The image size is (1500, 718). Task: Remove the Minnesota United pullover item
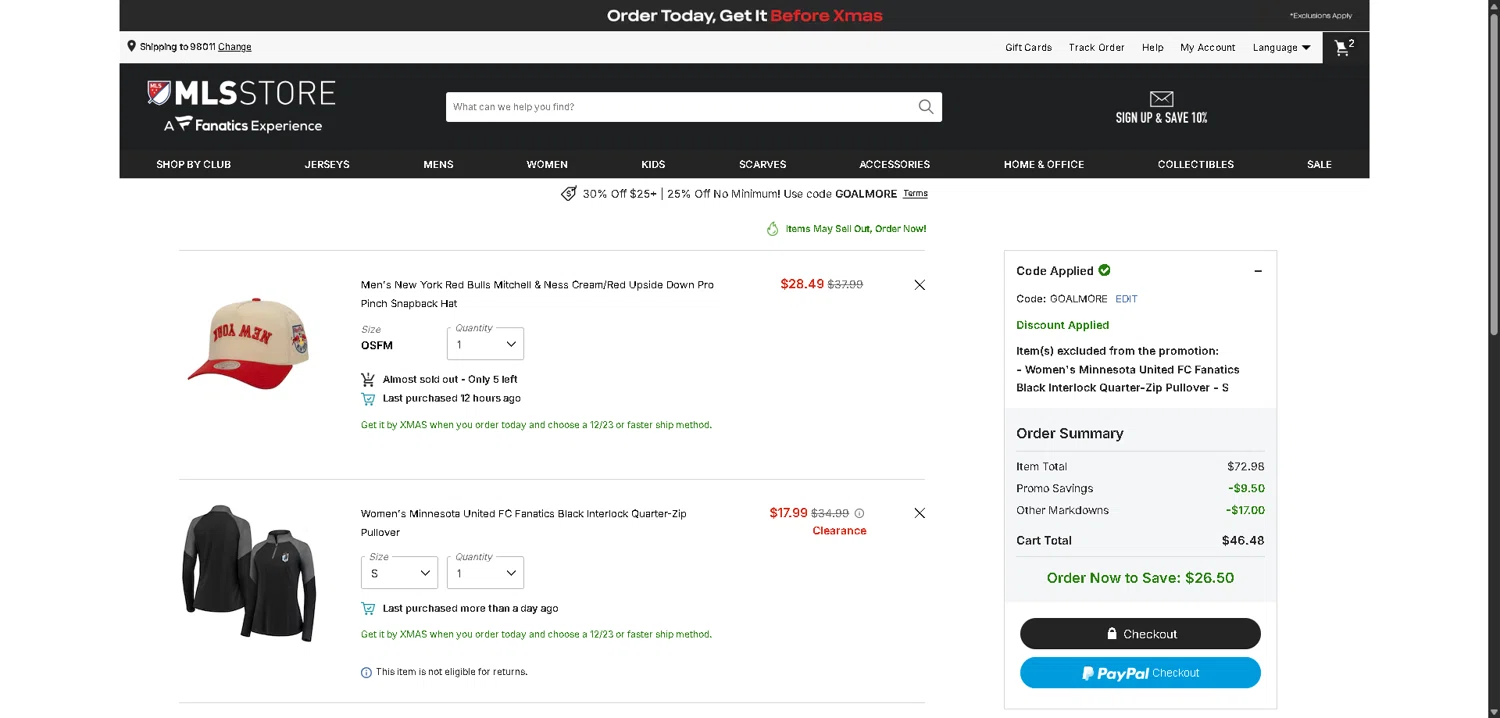point(920,513)
